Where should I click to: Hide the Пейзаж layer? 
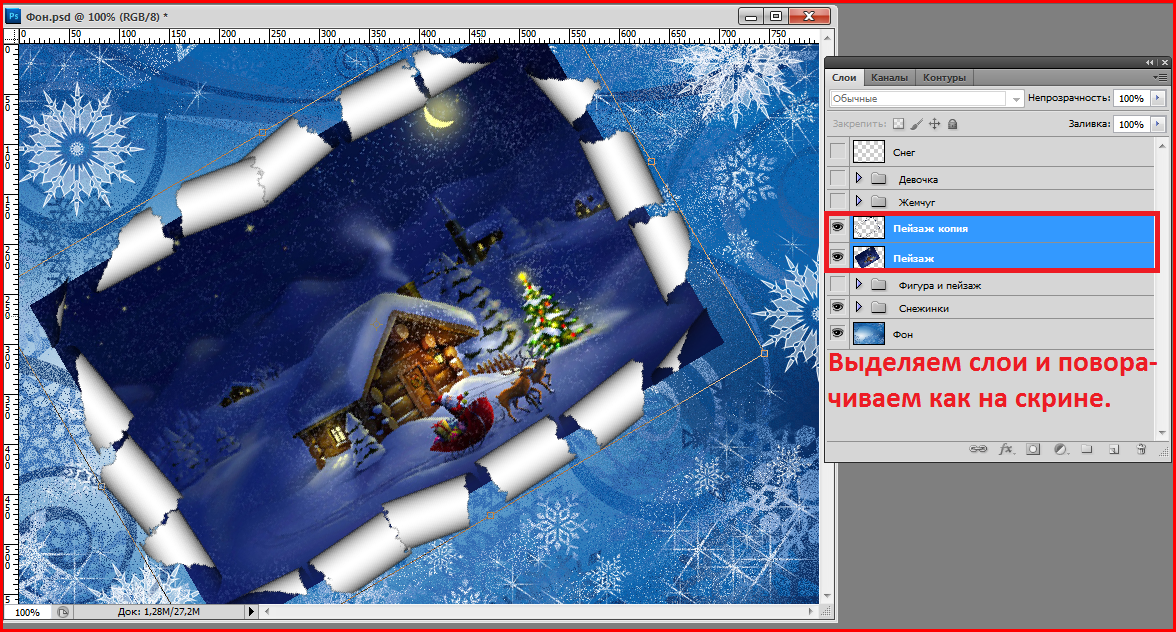pos(838,258)
